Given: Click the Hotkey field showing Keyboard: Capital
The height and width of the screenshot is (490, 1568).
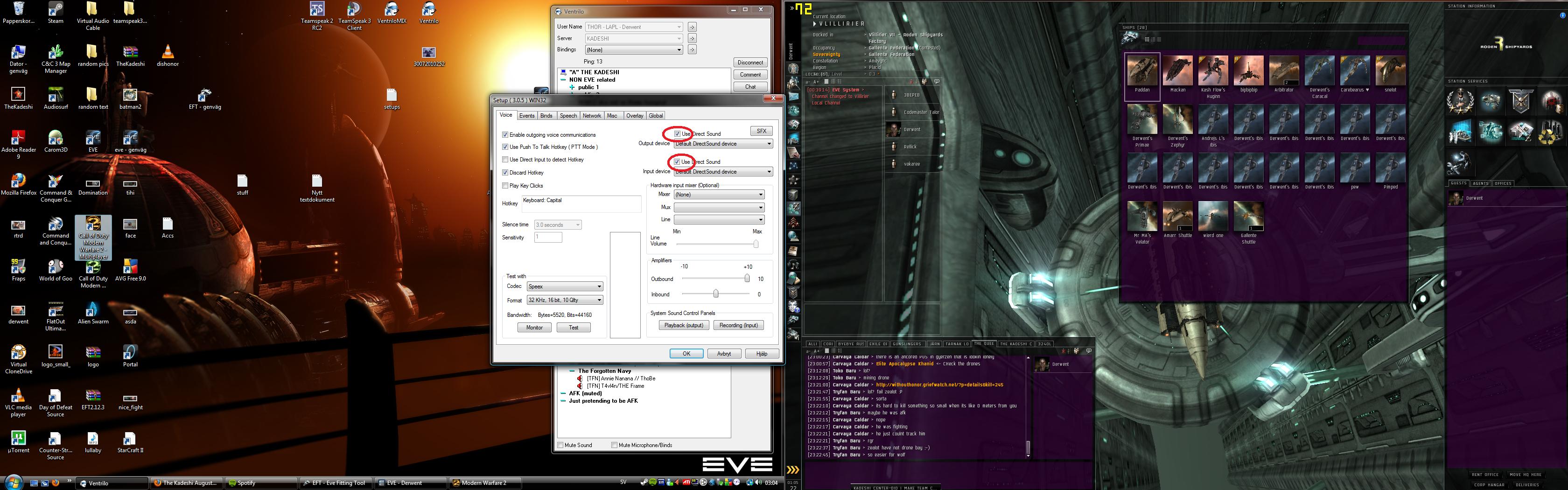Looking at the screenshot, I should point(581,204).
